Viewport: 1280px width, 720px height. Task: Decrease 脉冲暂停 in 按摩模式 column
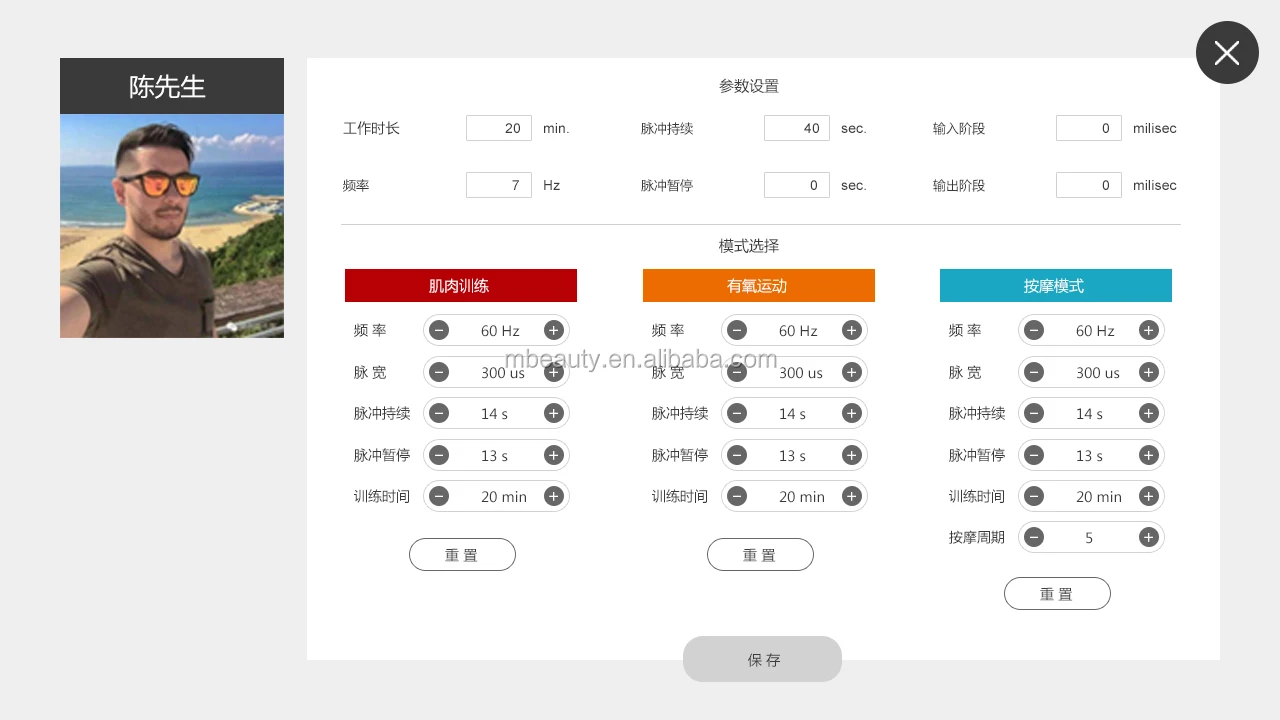1034,455
